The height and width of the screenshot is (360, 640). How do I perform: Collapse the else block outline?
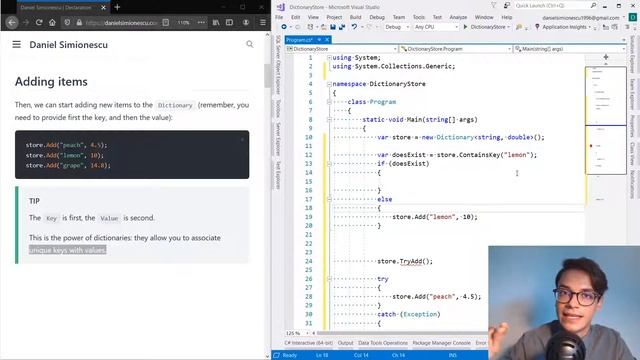pos(329,199)
